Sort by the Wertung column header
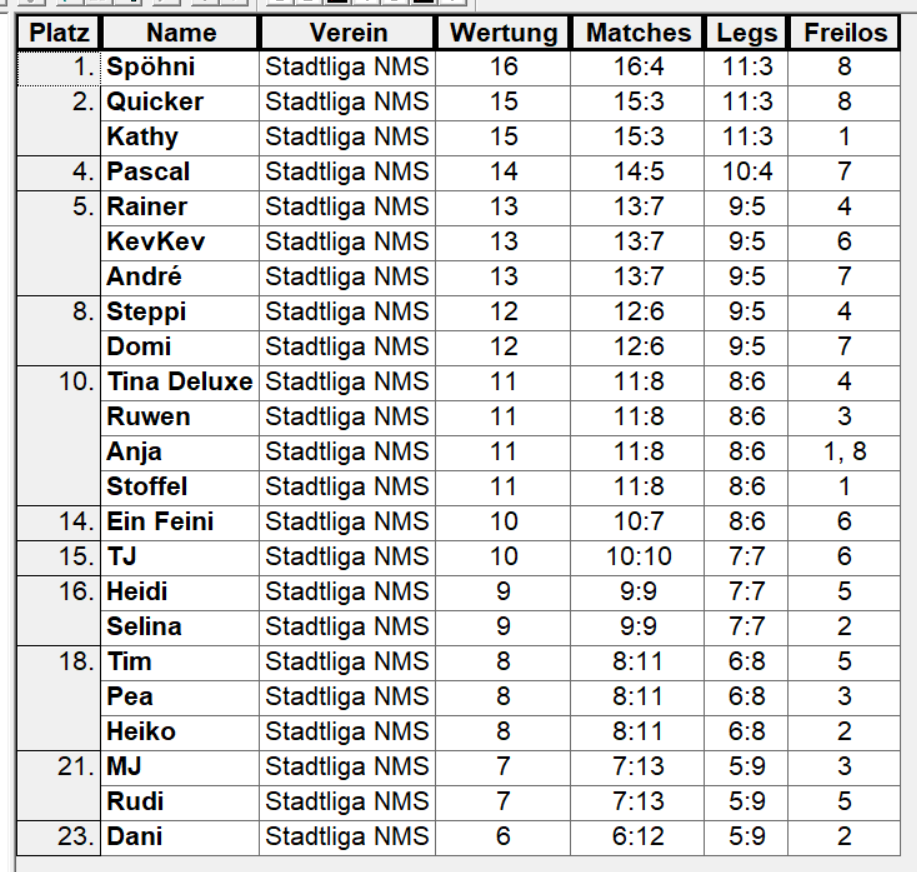This screenshot has height=872, width=917. tap(503, 33)
